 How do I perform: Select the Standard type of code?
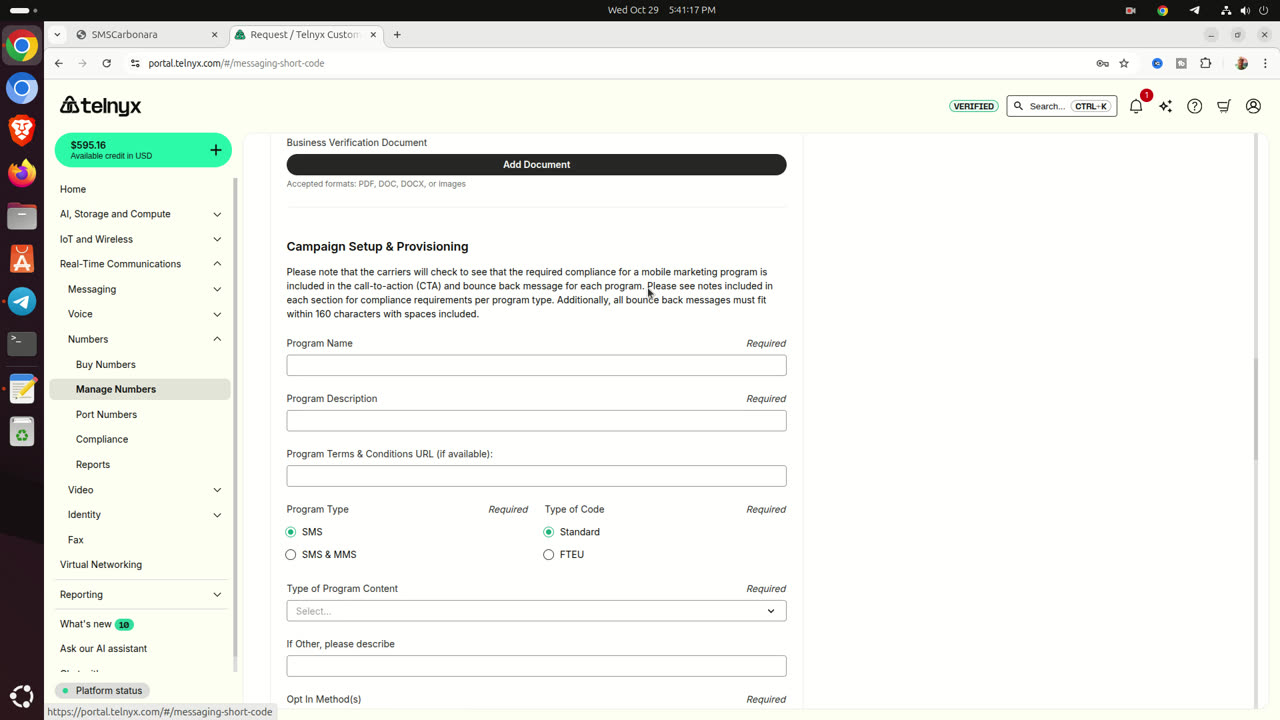pos(549,532)
